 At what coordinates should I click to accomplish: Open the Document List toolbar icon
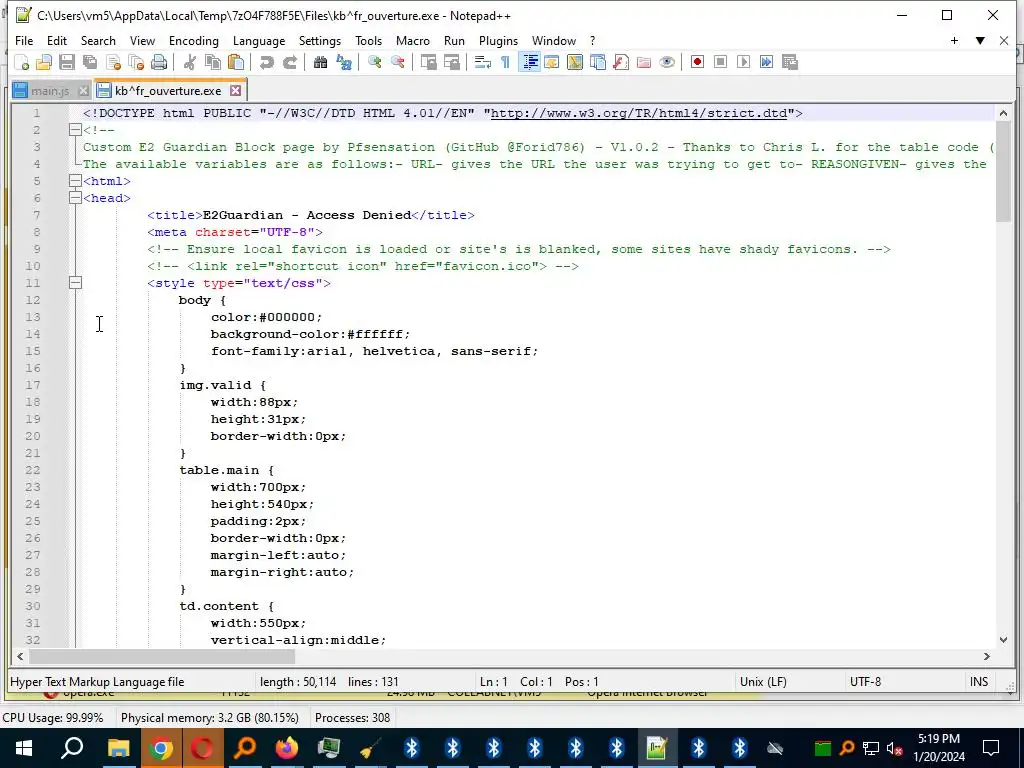(598, 62)
